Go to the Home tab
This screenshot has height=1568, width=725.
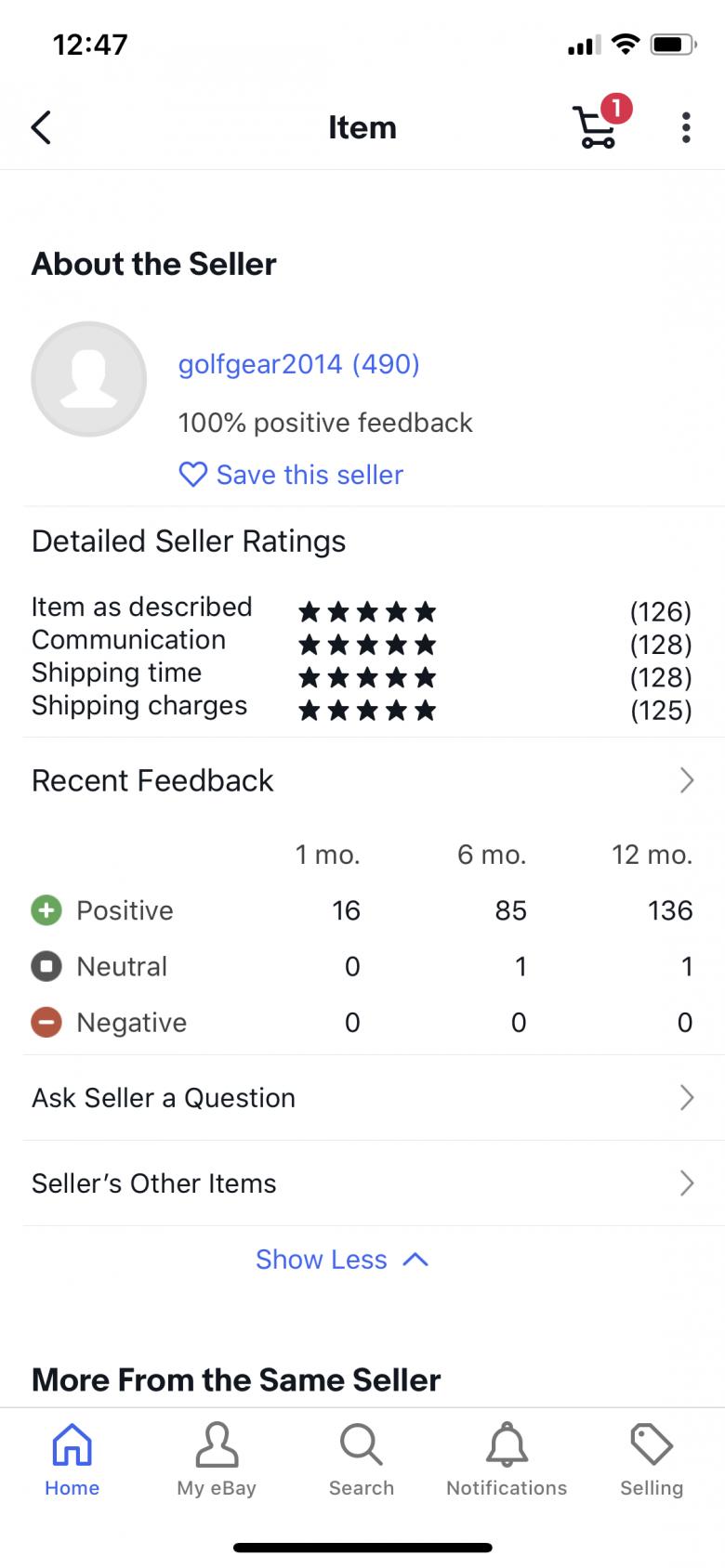(72, 1459)
